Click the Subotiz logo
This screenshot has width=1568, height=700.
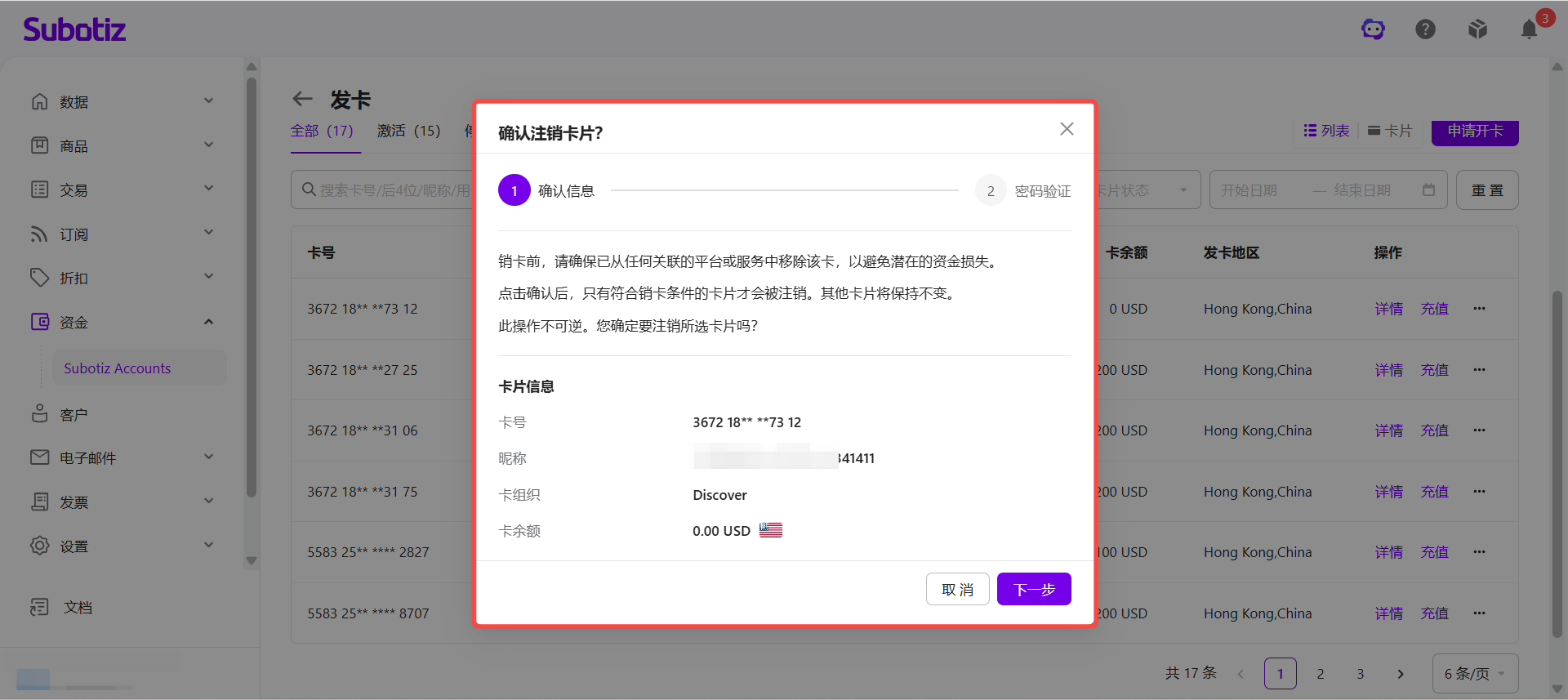pyautogui.click(x=74, y=29)
